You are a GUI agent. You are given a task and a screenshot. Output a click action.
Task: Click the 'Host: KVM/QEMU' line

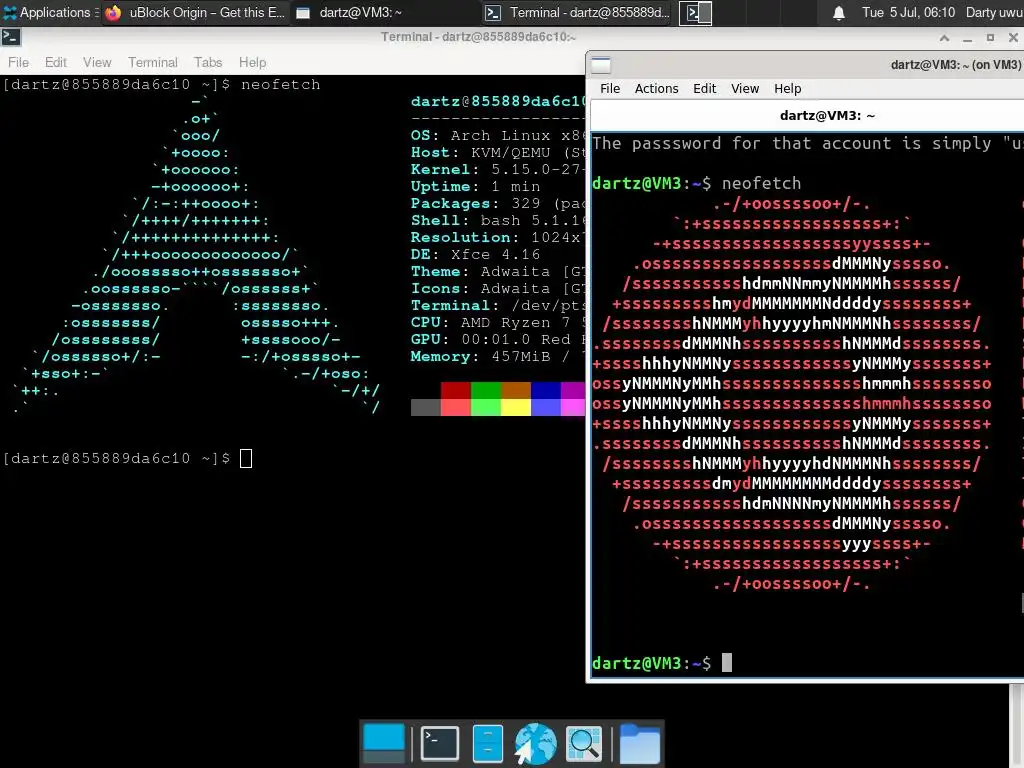click(x=498, y=152)
